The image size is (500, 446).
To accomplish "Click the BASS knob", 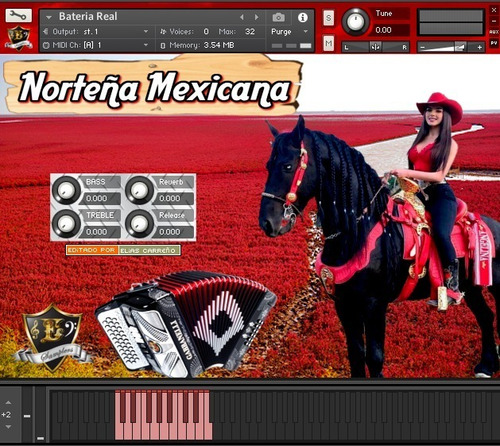I will point(66,190).
